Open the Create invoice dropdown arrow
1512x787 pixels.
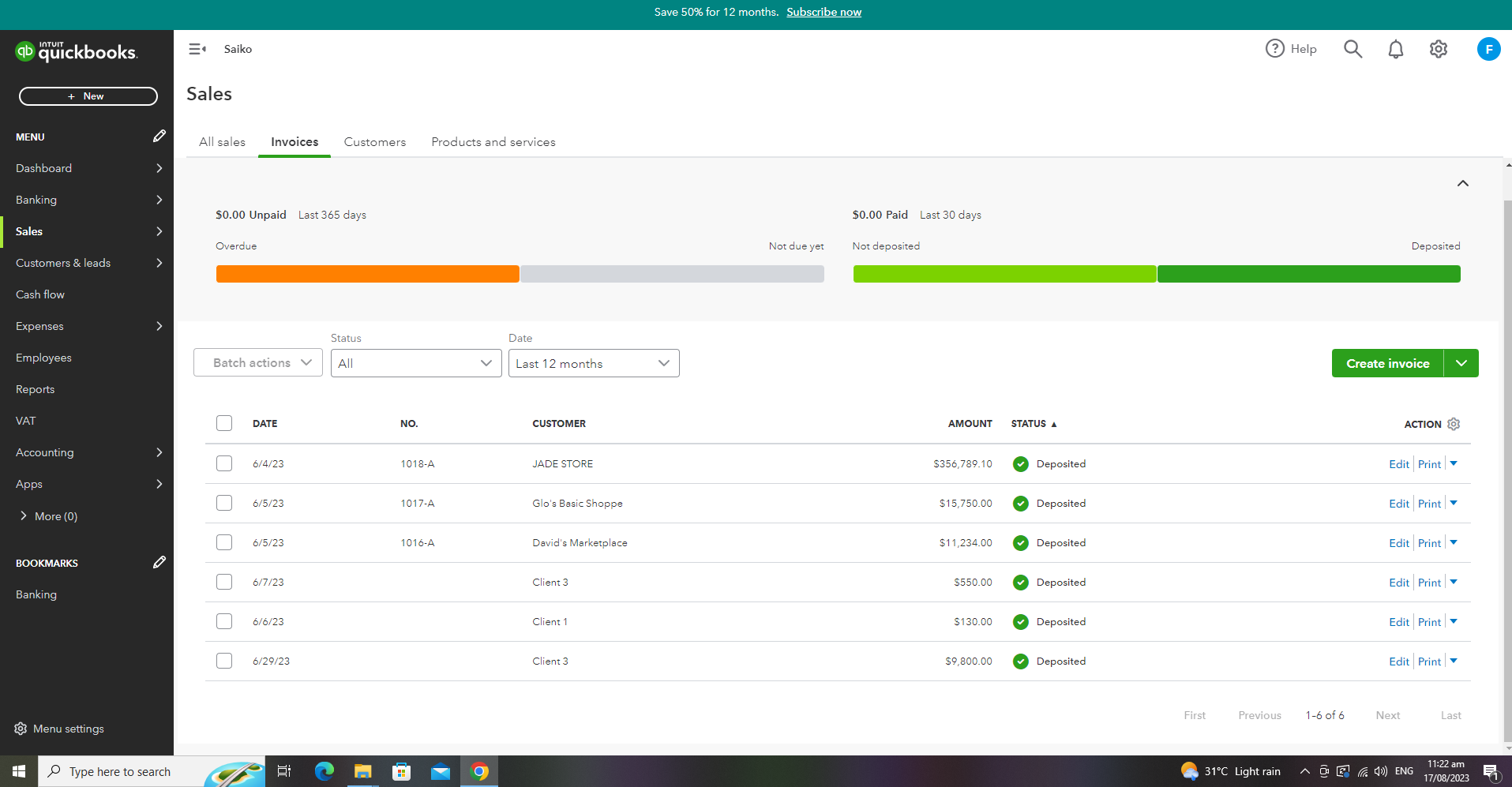1461,363
